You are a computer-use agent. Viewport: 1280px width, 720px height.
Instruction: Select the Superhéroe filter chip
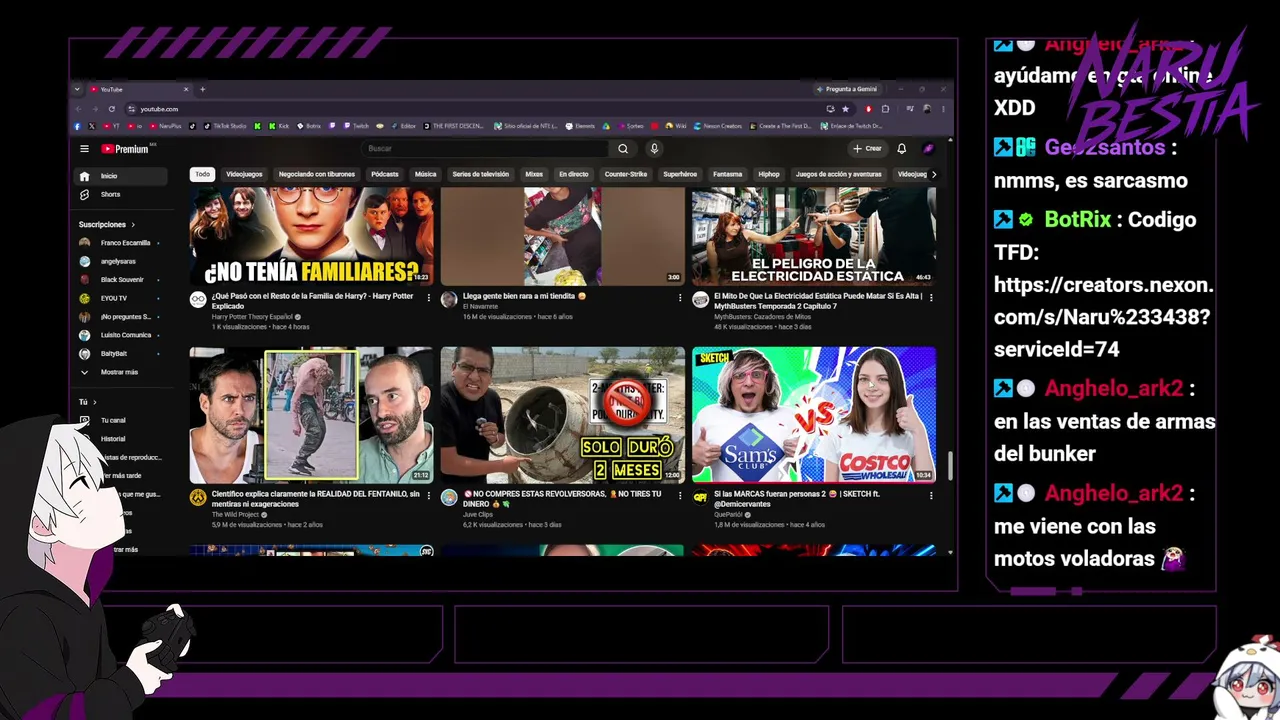(x=680, y=174)
